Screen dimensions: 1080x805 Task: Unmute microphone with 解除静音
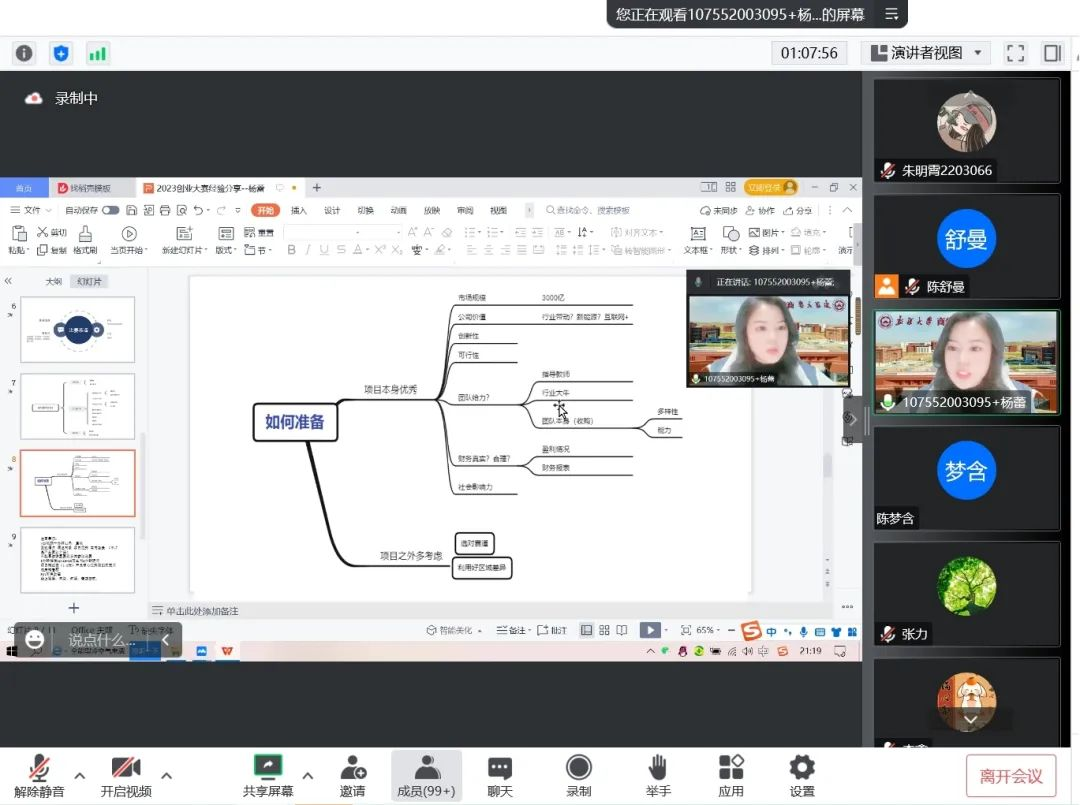[x=39, y=775]
